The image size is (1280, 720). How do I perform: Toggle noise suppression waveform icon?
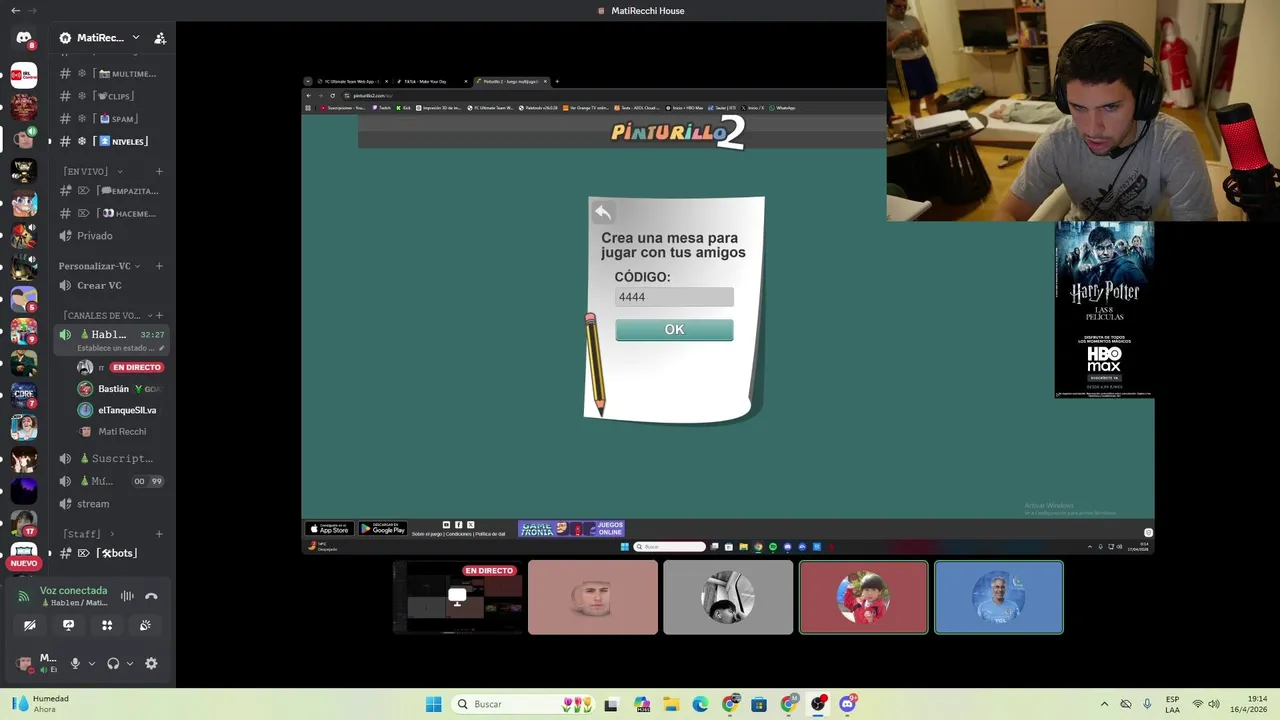click(127, 596)
